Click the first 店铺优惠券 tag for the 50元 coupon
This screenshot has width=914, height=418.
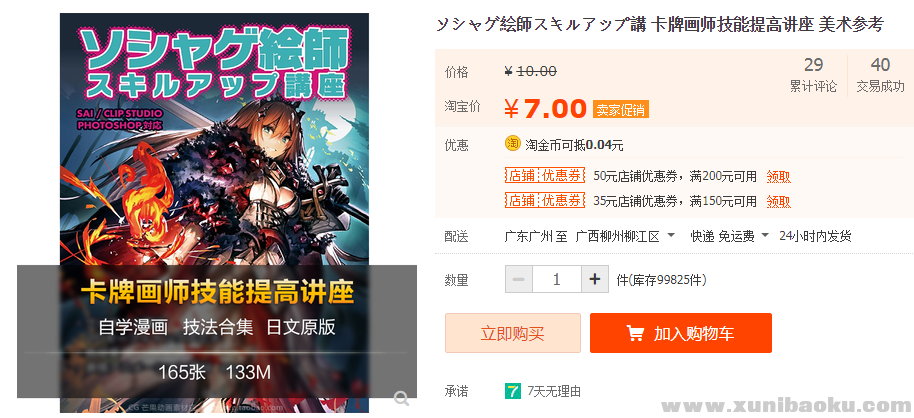544,175
